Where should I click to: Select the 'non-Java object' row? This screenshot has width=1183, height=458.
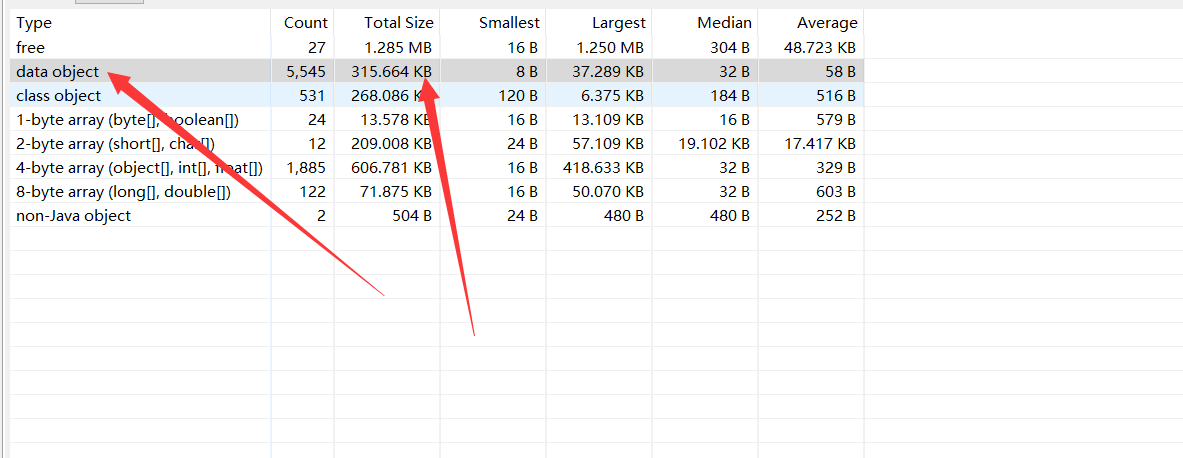437,216
